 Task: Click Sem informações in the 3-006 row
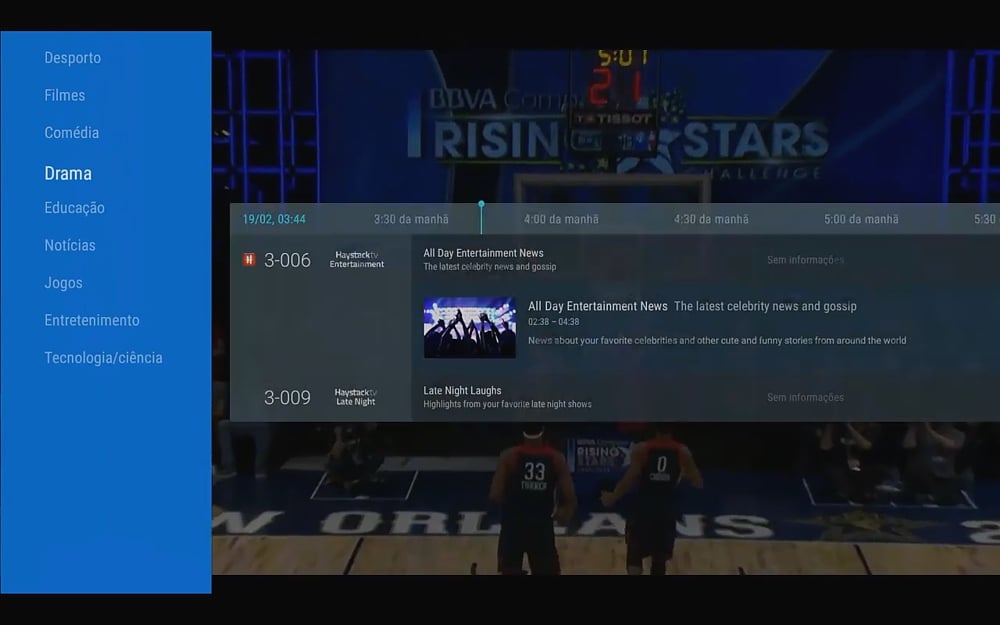[x=805, y=260]
